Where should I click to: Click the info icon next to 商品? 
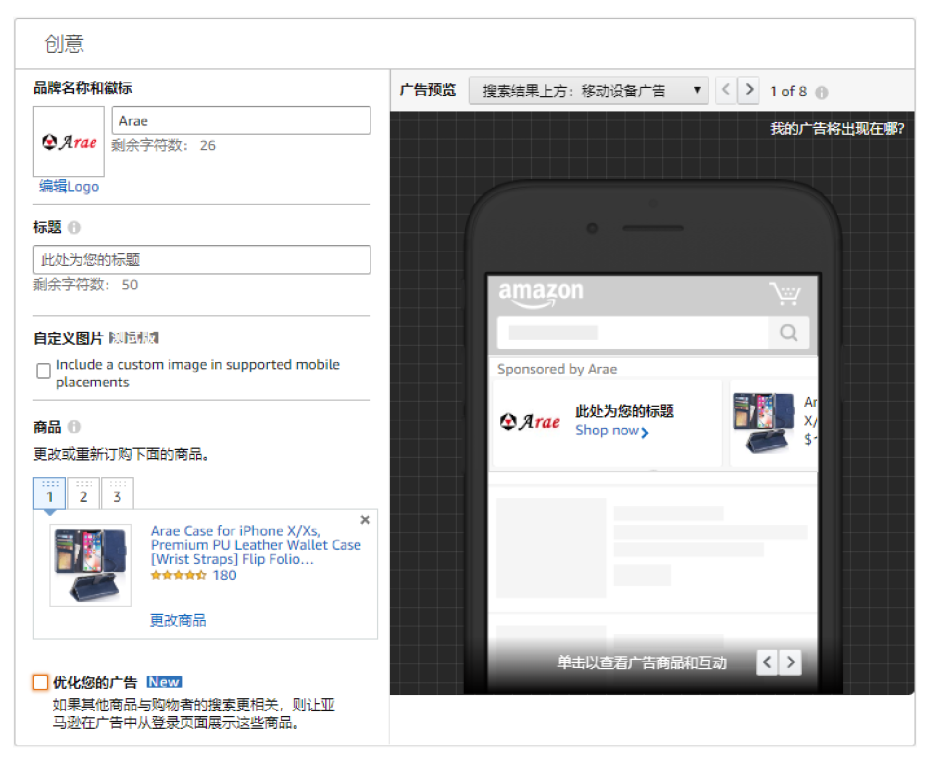click(x=74, y=426)
